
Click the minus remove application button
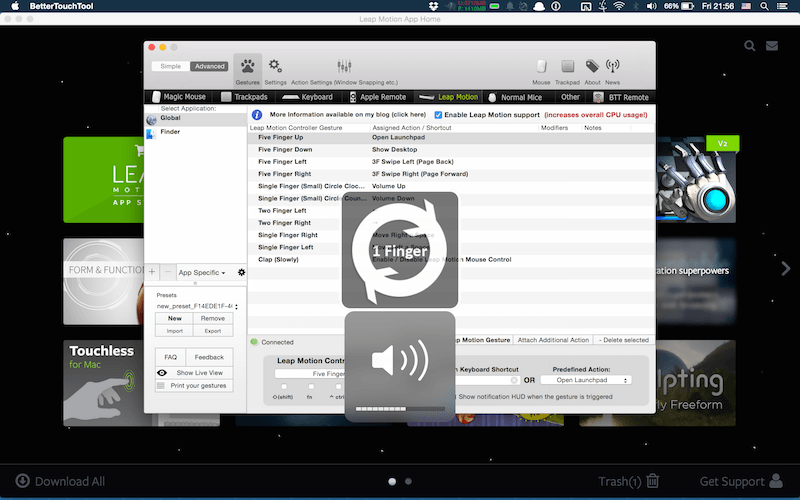click(168, 272)
